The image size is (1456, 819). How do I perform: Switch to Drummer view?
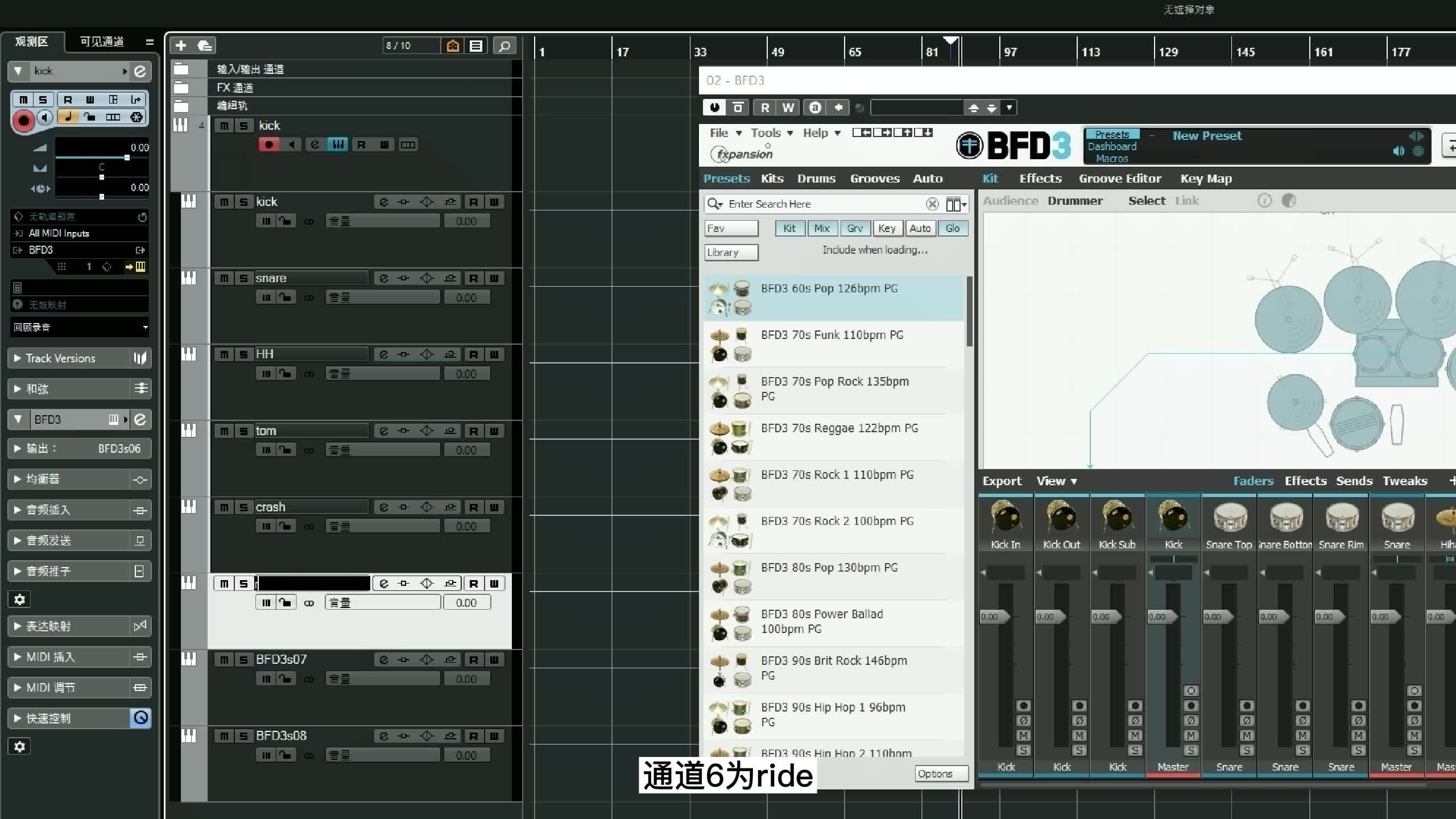(1075, 201)
